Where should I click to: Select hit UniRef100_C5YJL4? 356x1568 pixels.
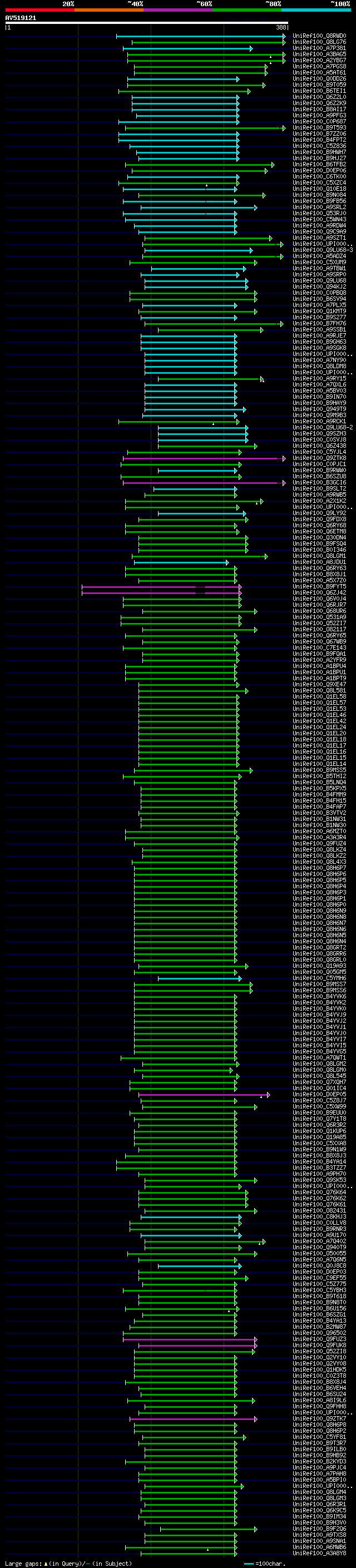click(x=319, y=452)
